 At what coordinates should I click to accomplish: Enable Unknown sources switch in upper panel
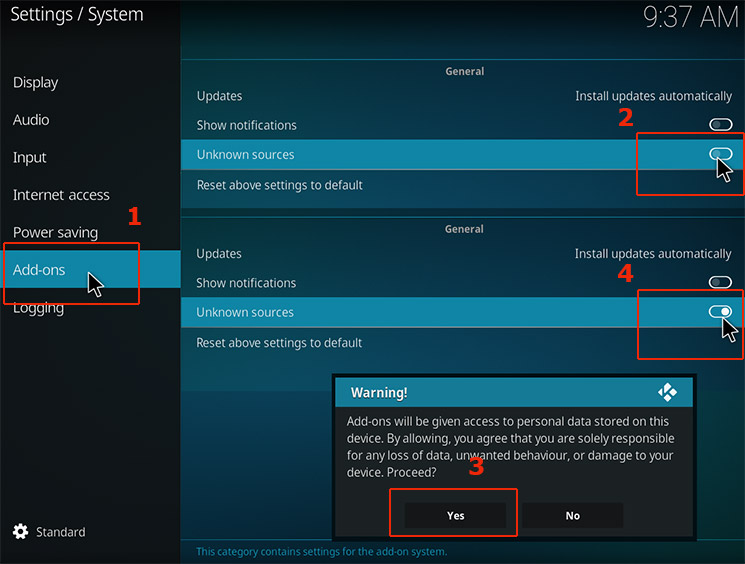click(721, 154)
